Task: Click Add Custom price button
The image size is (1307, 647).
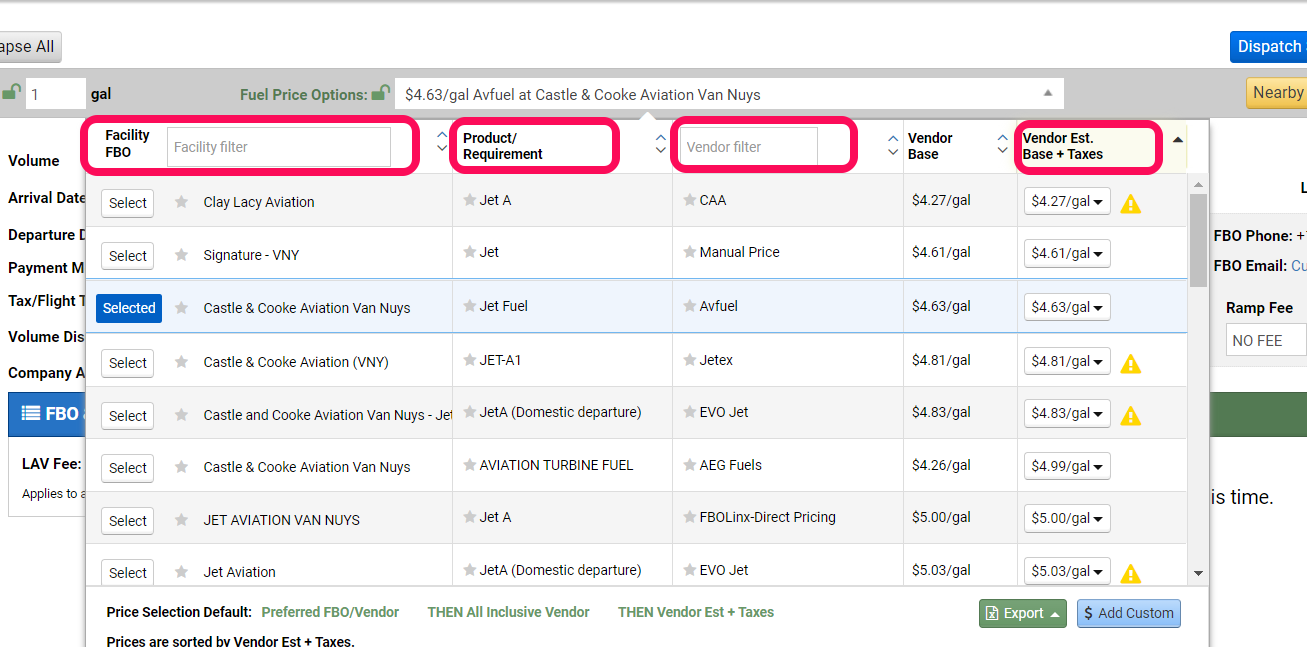Action: (x=1129, y=613)
